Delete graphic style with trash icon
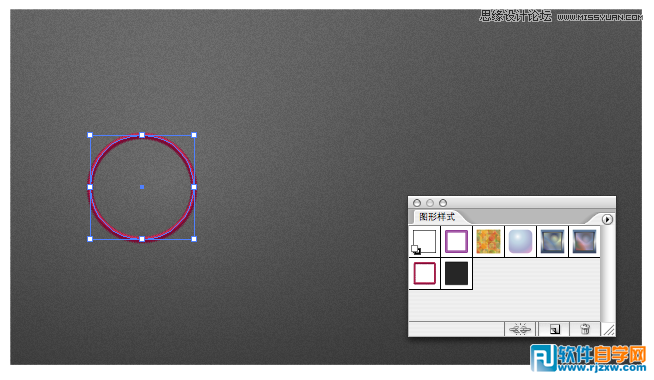The height and width of the screenshot is (380, 654). click(585, 330)
